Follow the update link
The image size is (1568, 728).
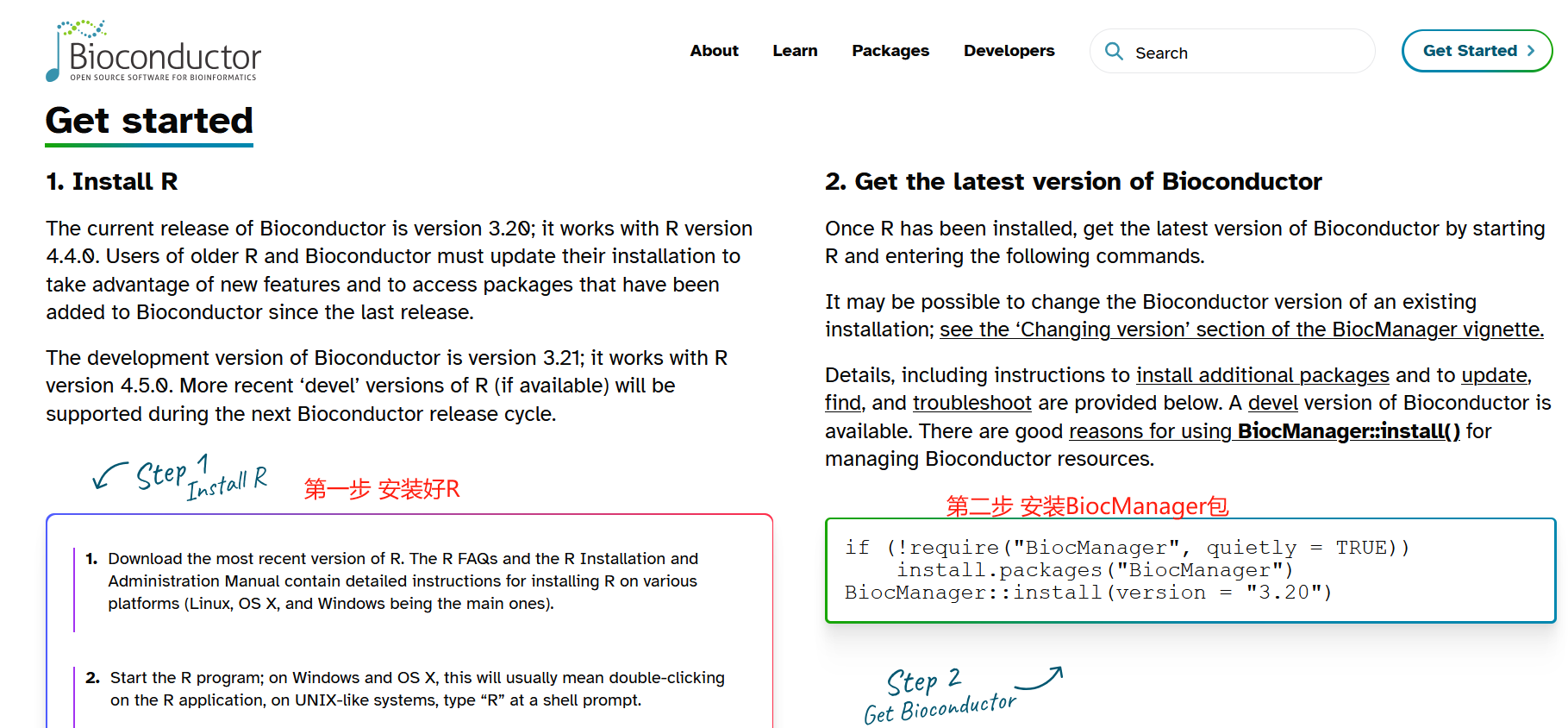pyautogui.click(x=1494, y=375)
